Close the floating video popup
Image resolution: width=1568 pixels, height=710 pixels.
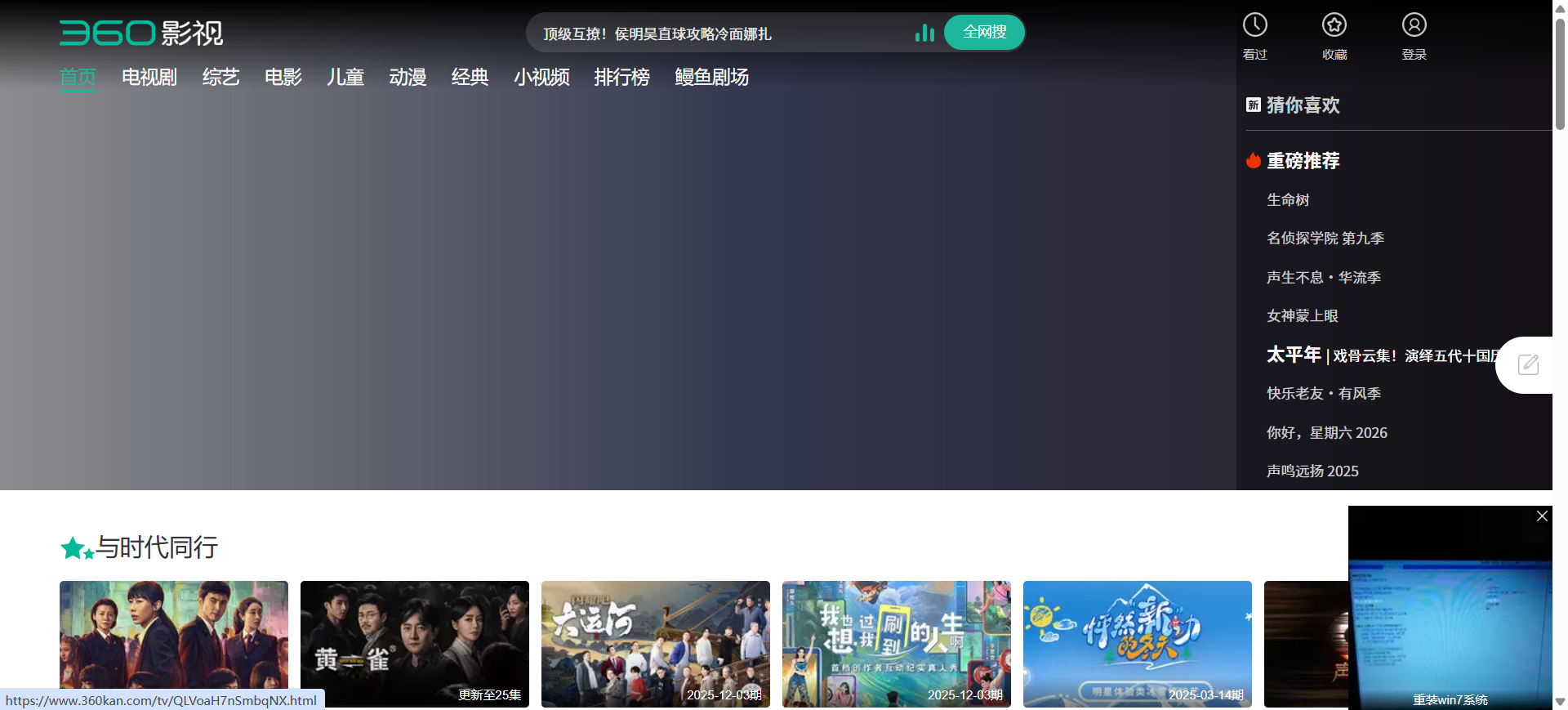(1542, 516)
